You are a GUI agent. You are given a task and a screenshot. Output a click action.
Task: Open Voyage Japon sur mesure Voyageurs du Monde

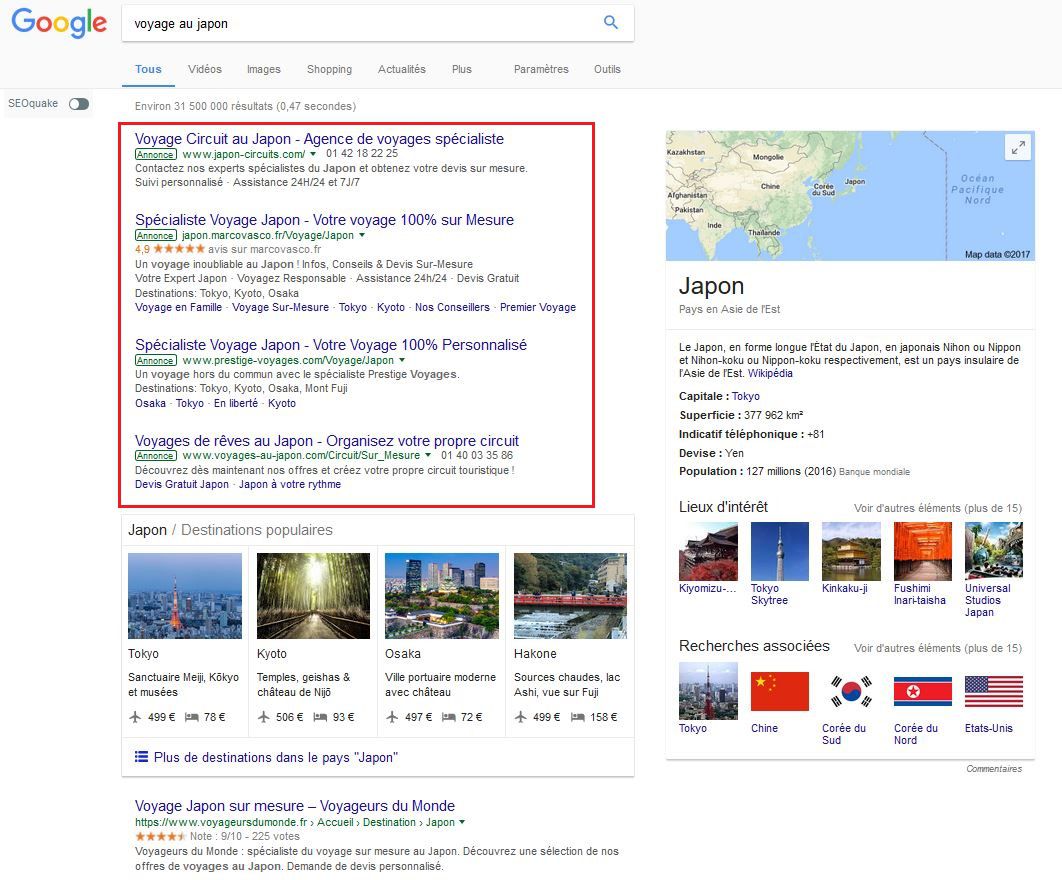[x=295, y=806]
